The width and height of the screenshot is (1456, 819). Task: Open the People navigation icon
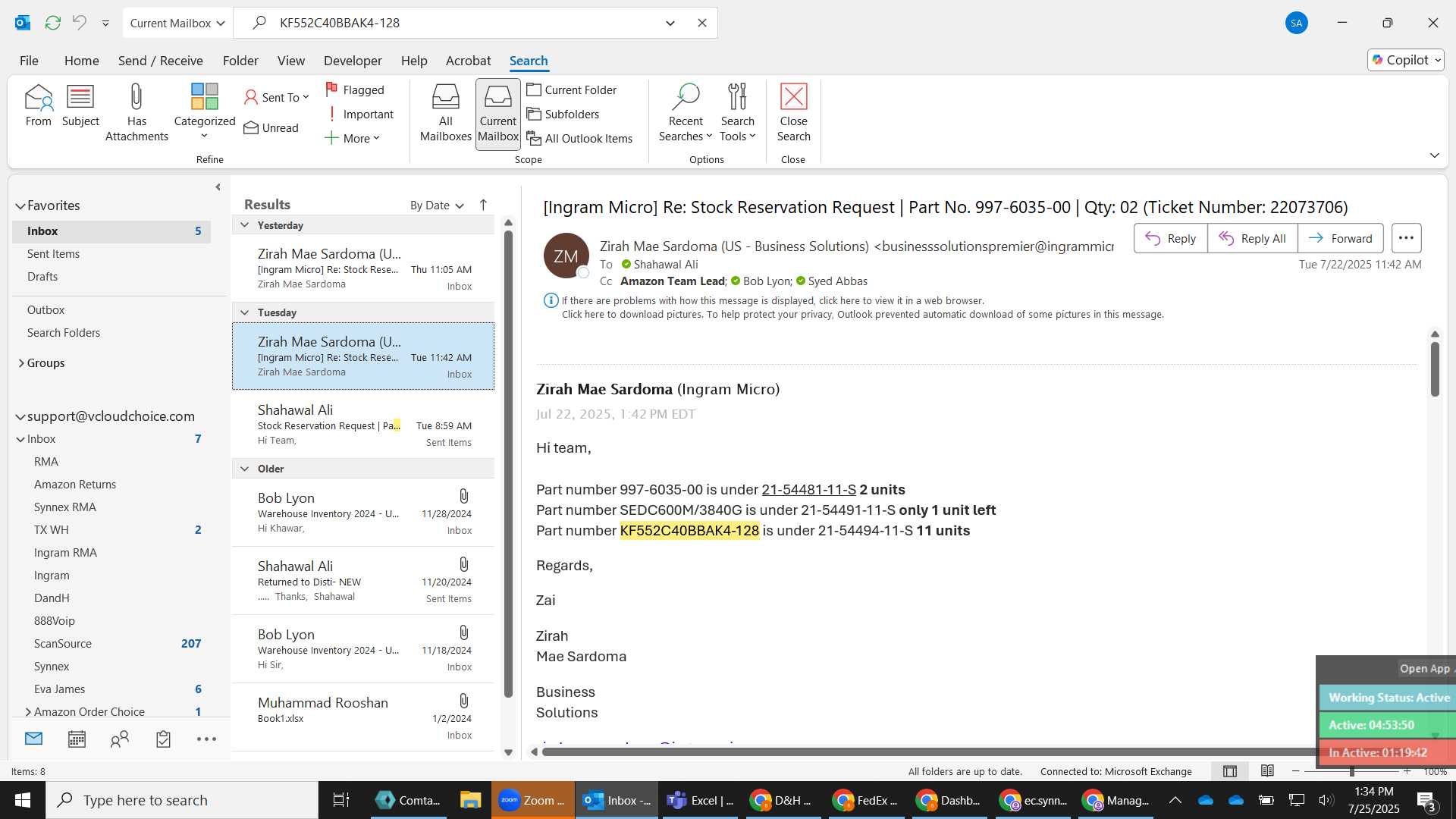coord(120,739)
